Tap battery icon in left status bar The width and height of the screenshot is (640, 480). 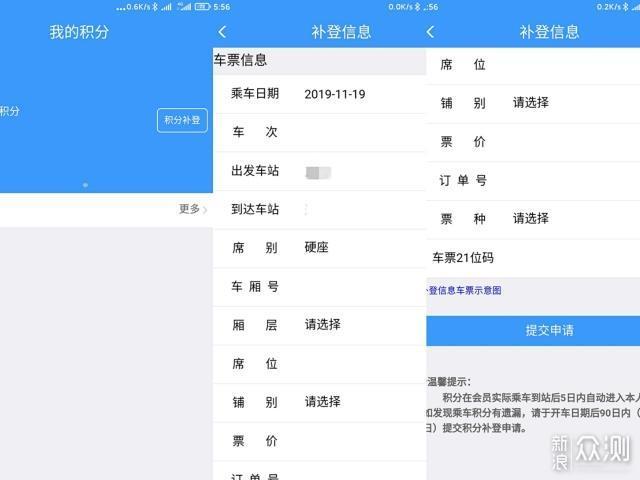(203, 6)
